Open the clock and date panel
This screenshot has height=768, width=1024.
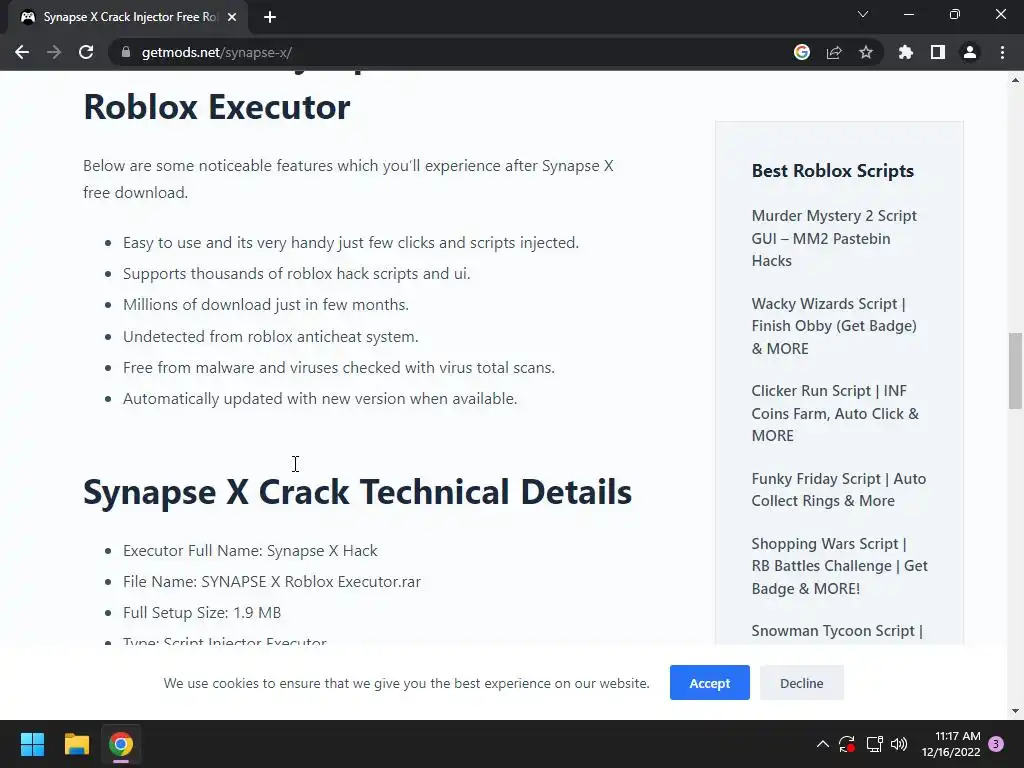coord(951,744)
